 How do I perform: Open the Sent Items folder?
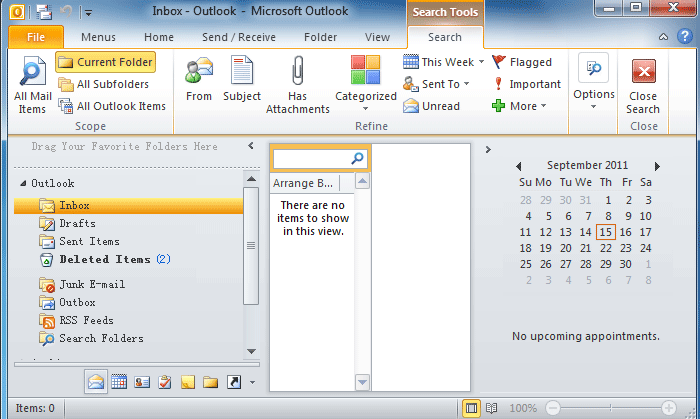79,241
